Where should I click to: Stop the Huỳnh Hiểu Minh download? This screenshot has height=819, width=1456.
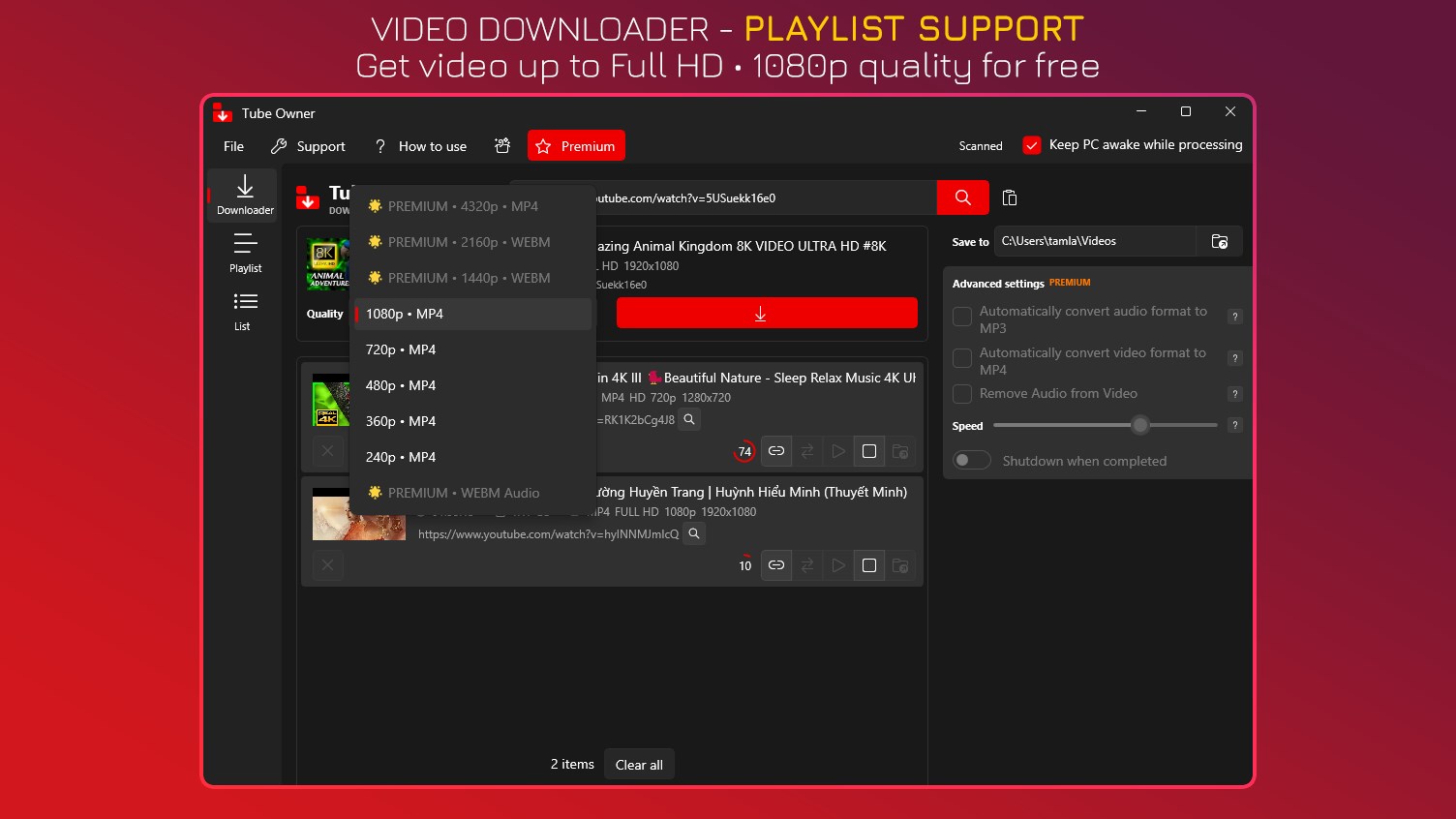pyautogui.click(x=869, y=565)
